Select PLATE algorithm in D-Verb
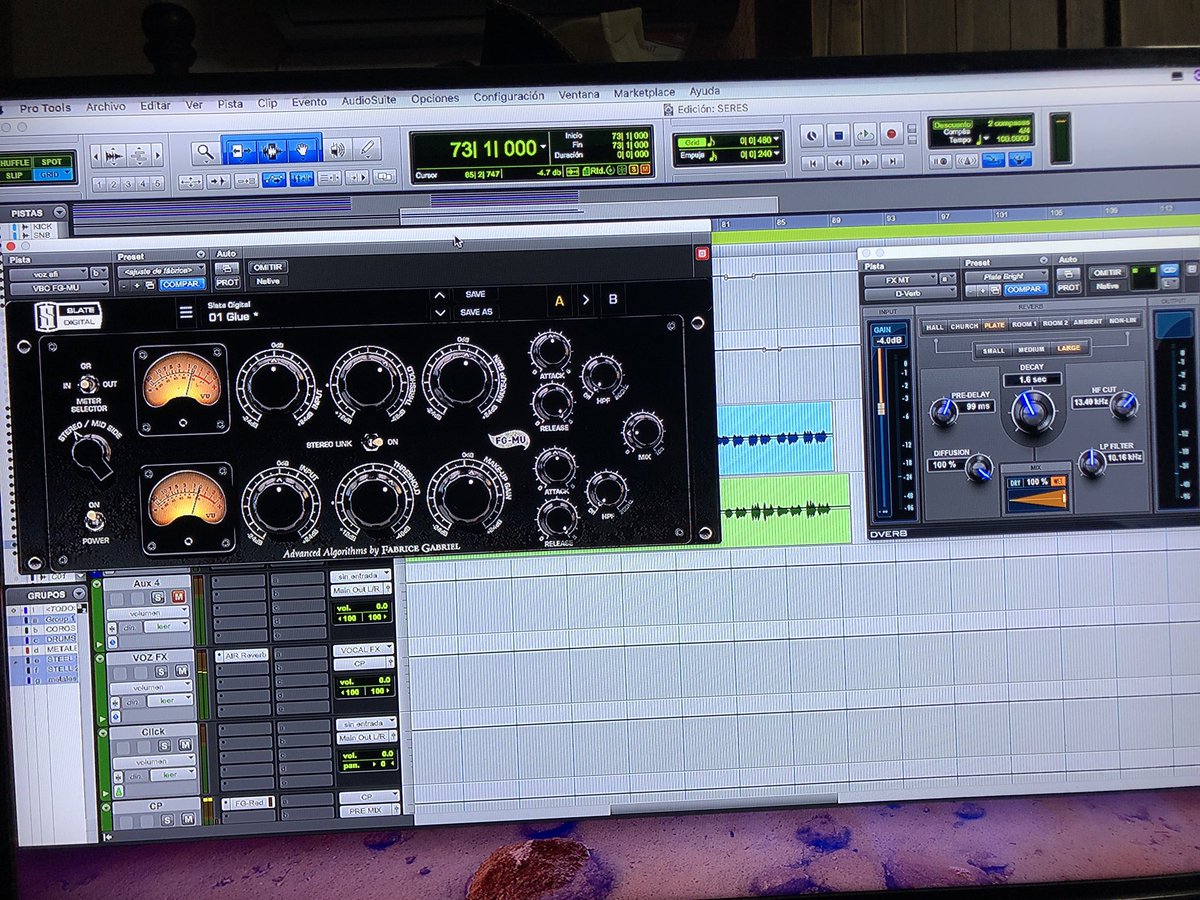This screenshot has height=900, width=1200. (994, 326)
